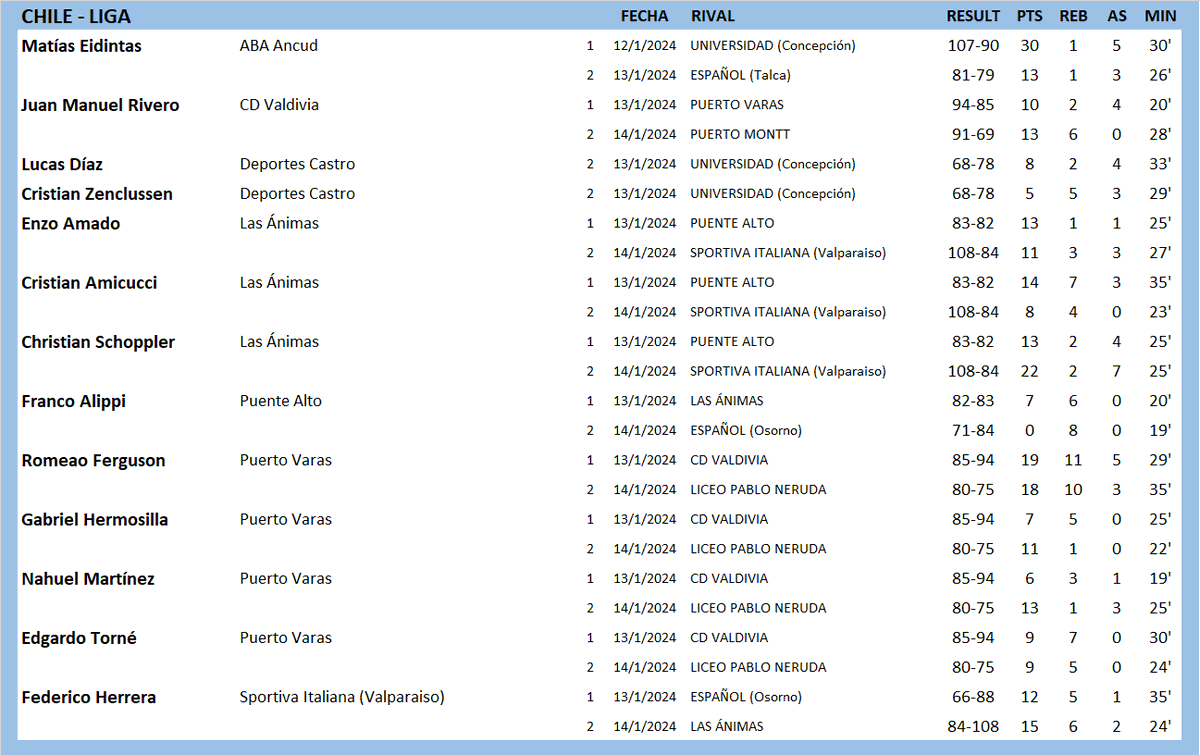This screenshot has height=755, width=1200.
Task: Click Las Ánimas team in Christian Schoppler row
Action: pos(279,342)
